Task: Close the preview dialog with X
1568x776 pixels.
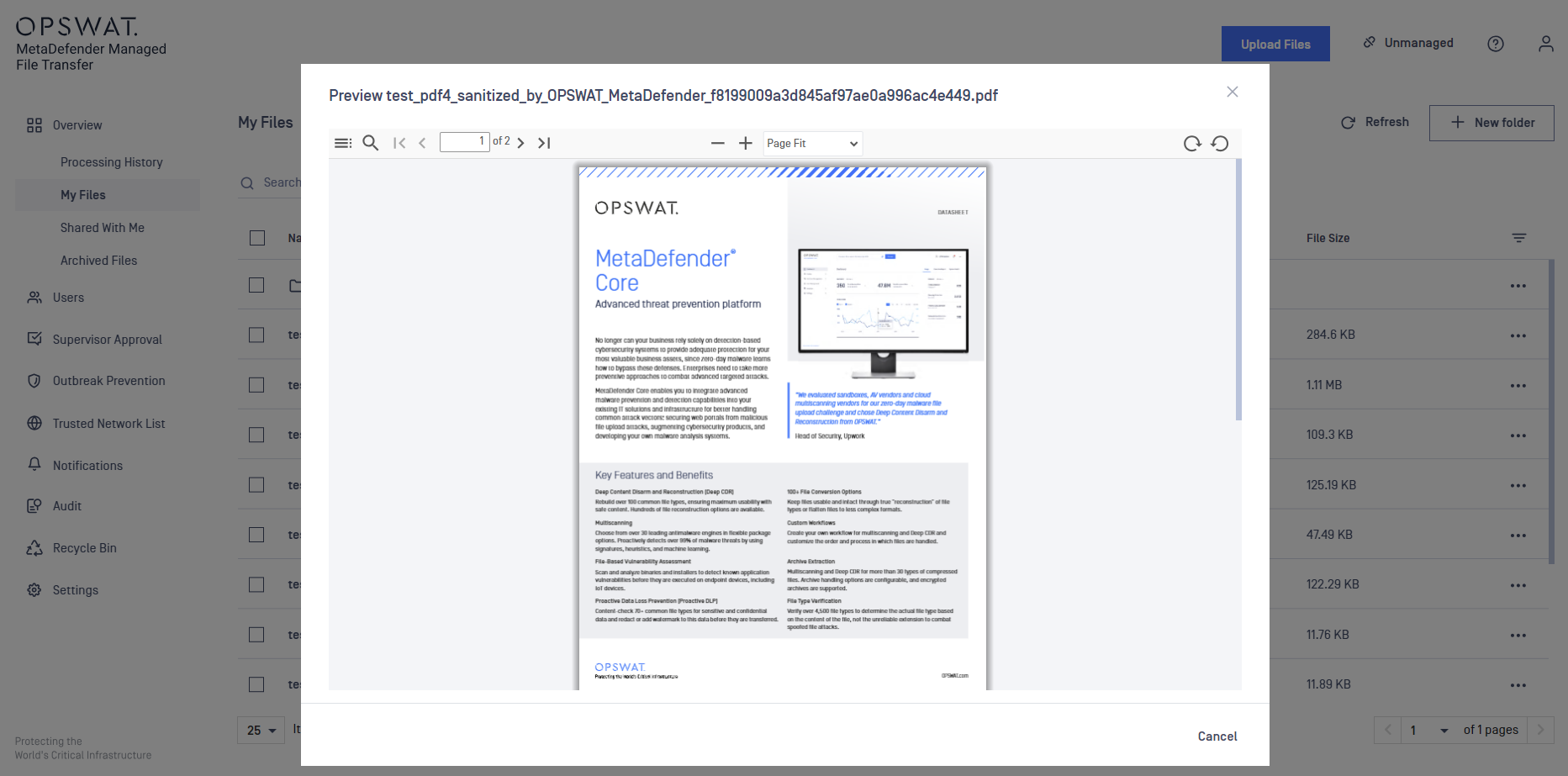Action: 1233,92
